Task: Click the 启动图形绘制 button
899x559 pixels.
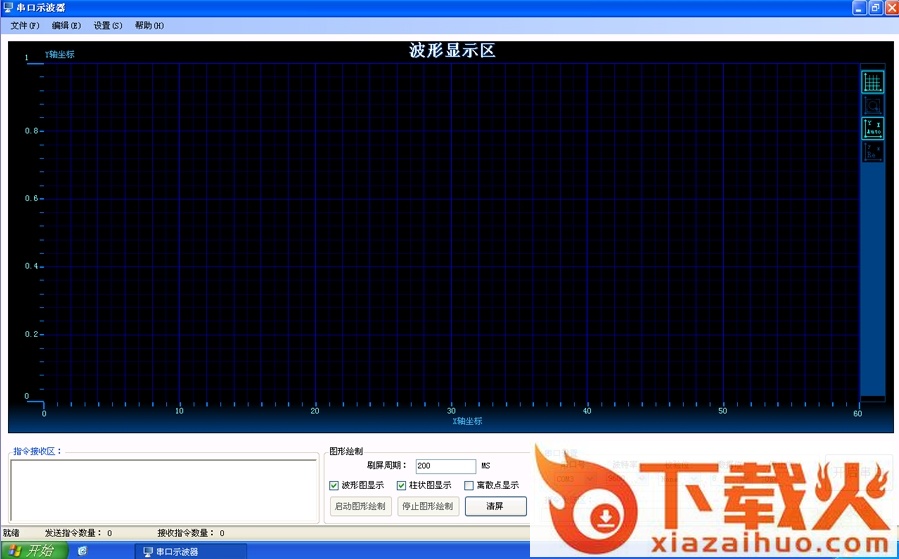Action: click(x=361, y=506)
